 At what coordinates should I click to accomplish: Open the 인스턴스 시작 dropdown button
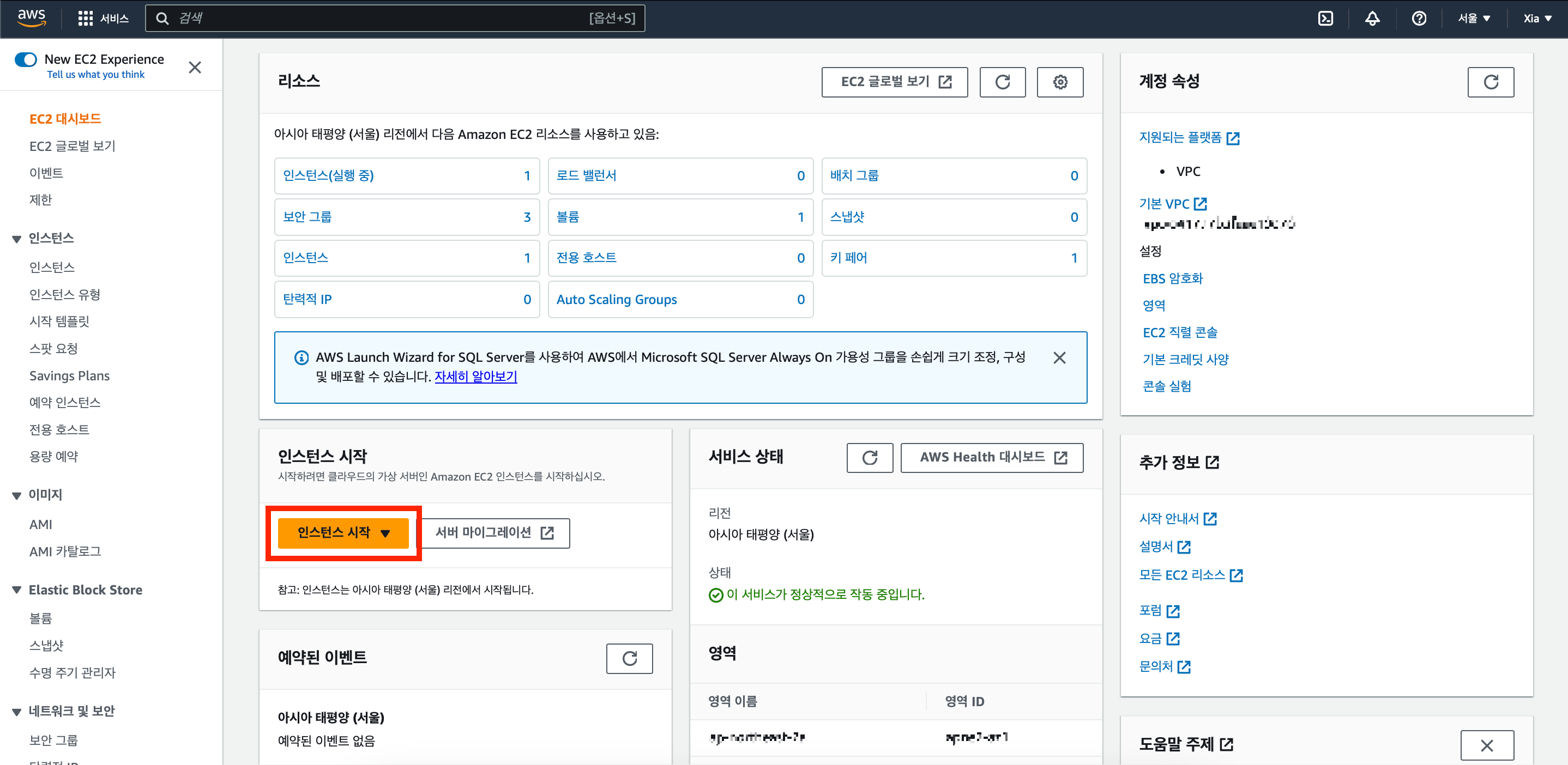pos(343,533)
